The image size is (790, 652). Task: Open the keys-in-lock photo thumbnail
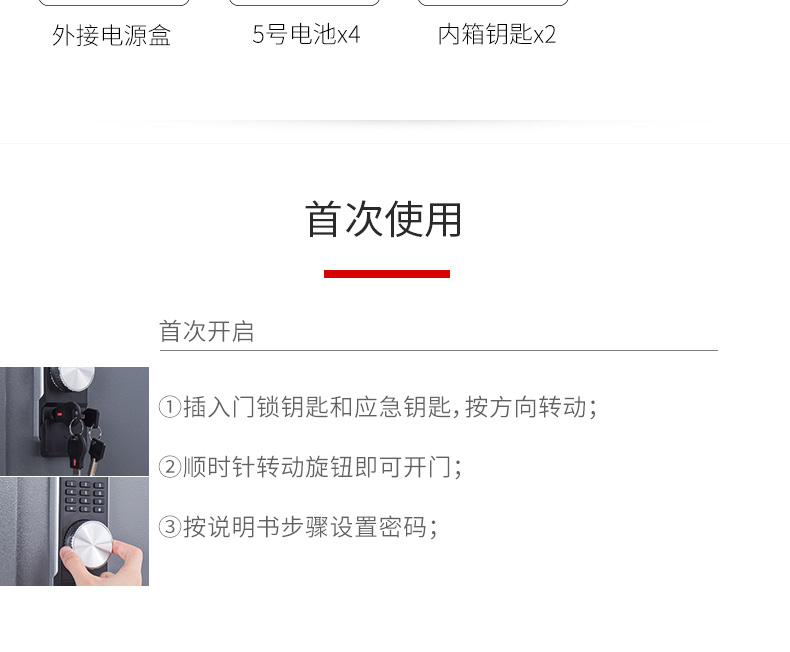pyautogui.click(x=74, y=421)
